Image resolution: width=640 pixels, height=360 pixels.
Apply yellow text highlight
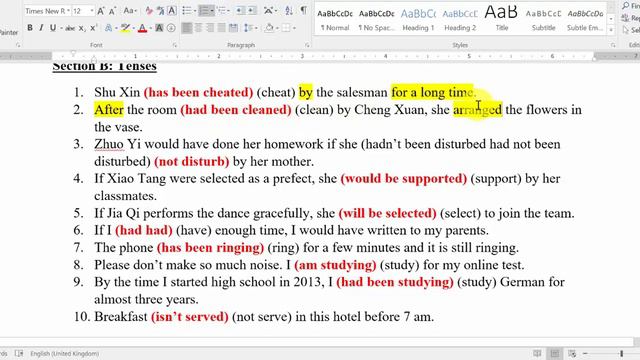[125, 28]
